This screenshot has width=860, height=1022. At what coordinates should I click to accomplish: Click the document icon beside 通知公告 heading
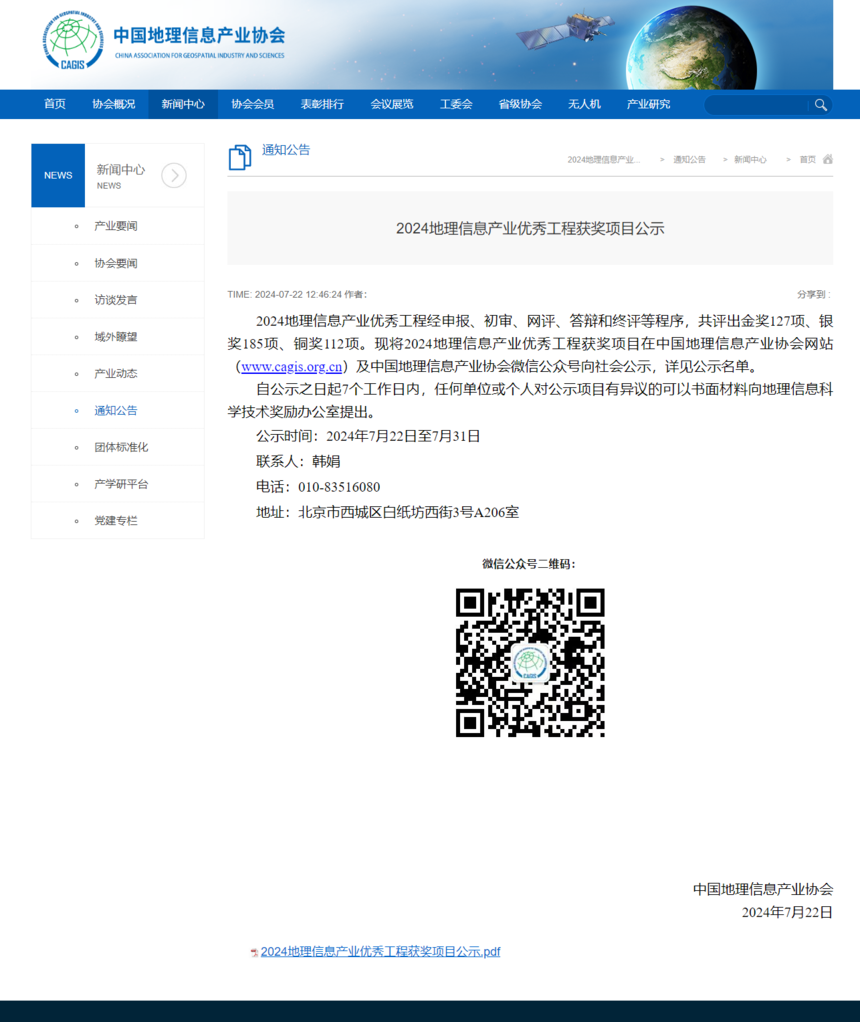coord(239,157)
